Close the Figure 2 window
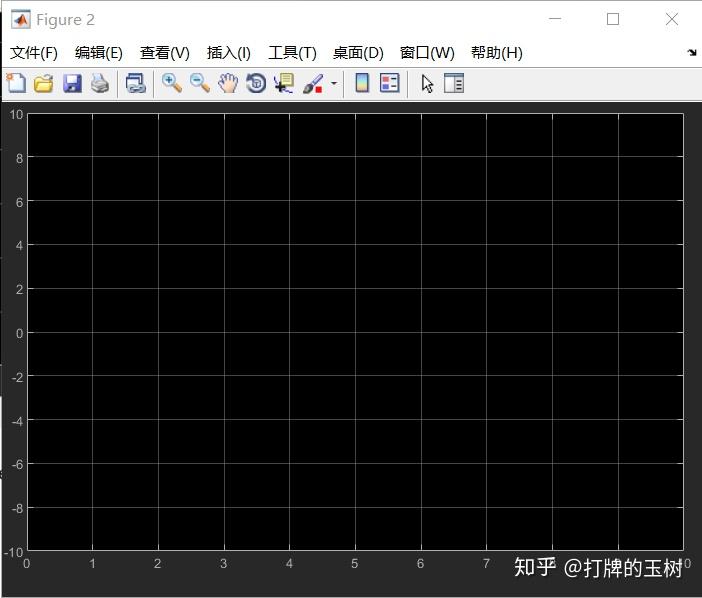 [x=672, y=19]
